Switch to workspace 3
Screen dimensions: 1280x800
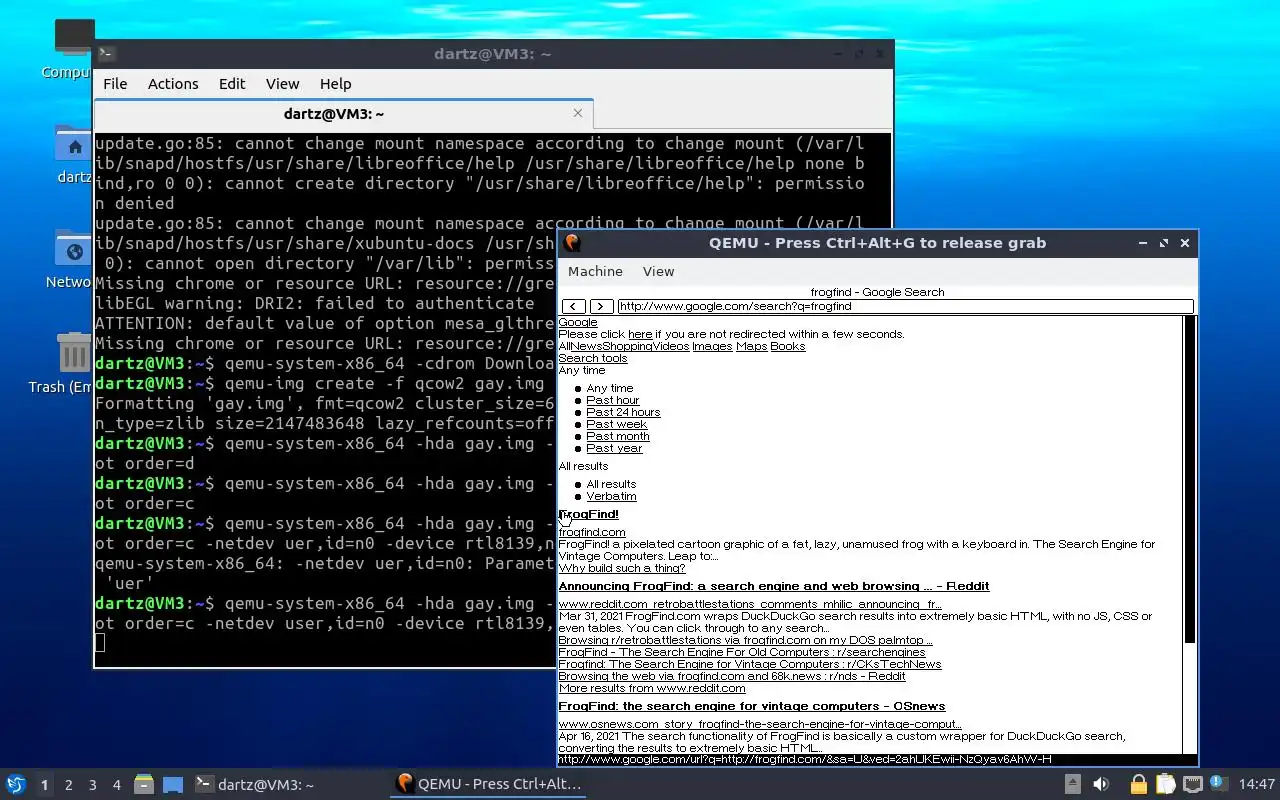tap(92, 785)
